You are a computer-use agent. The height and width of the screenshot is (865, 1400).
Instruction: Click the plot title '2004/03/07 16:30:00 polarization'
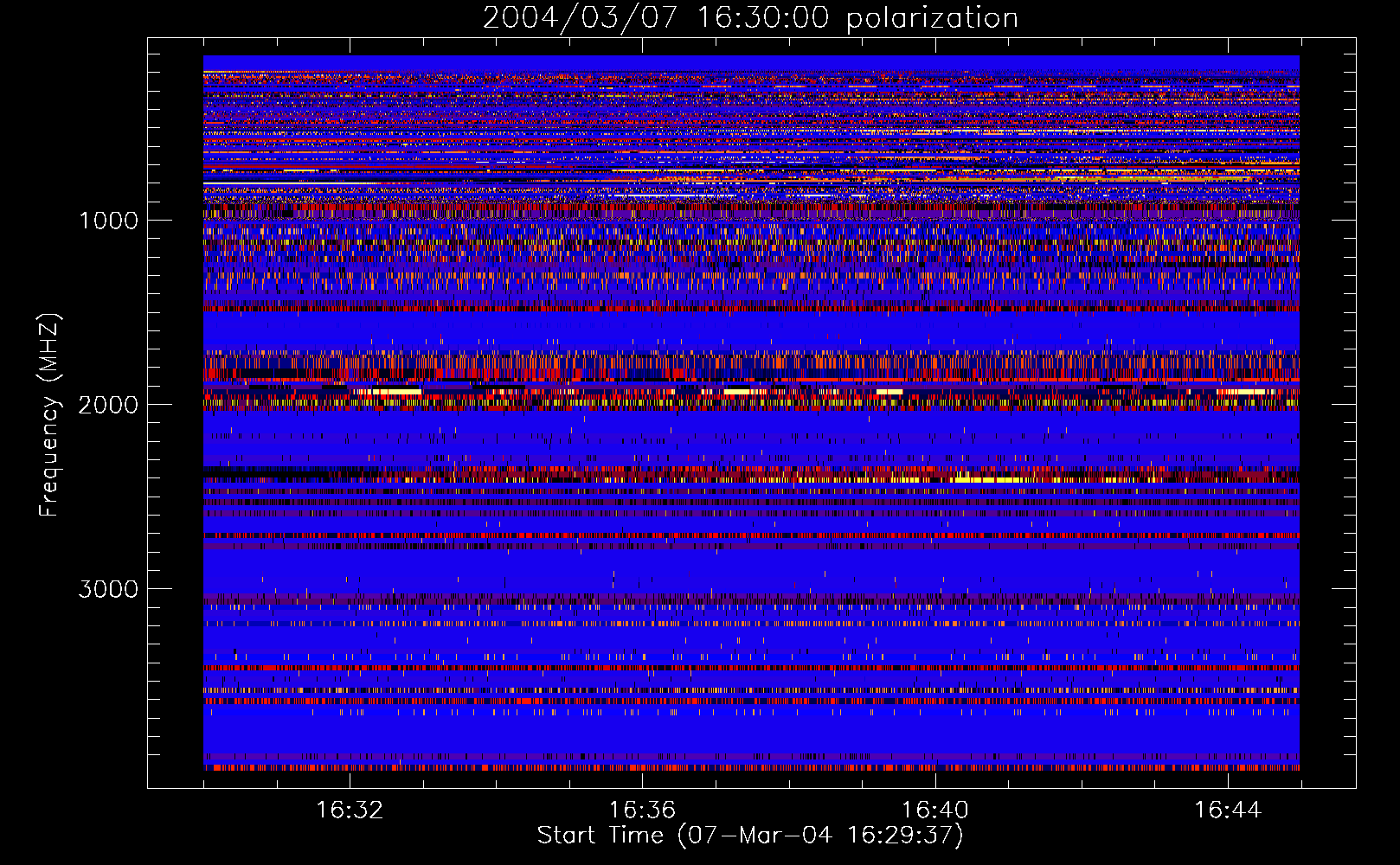(750, 18)
